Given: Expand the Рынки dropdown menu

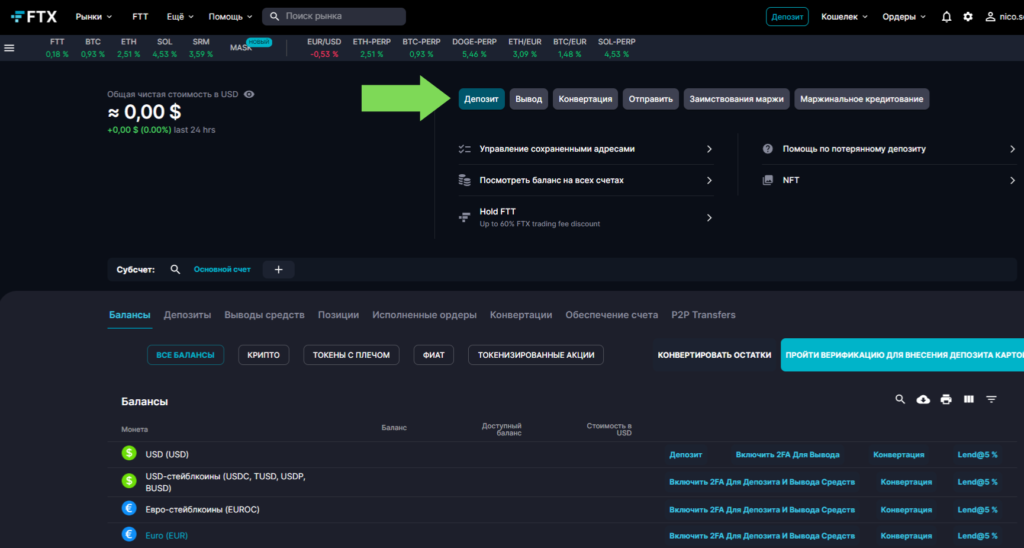Looking at the screenshot, I should point(94,17).
